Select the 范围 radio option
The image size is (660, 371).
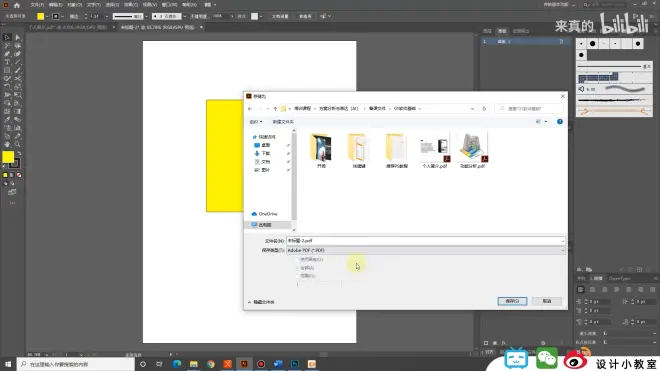tap(298, 276)
